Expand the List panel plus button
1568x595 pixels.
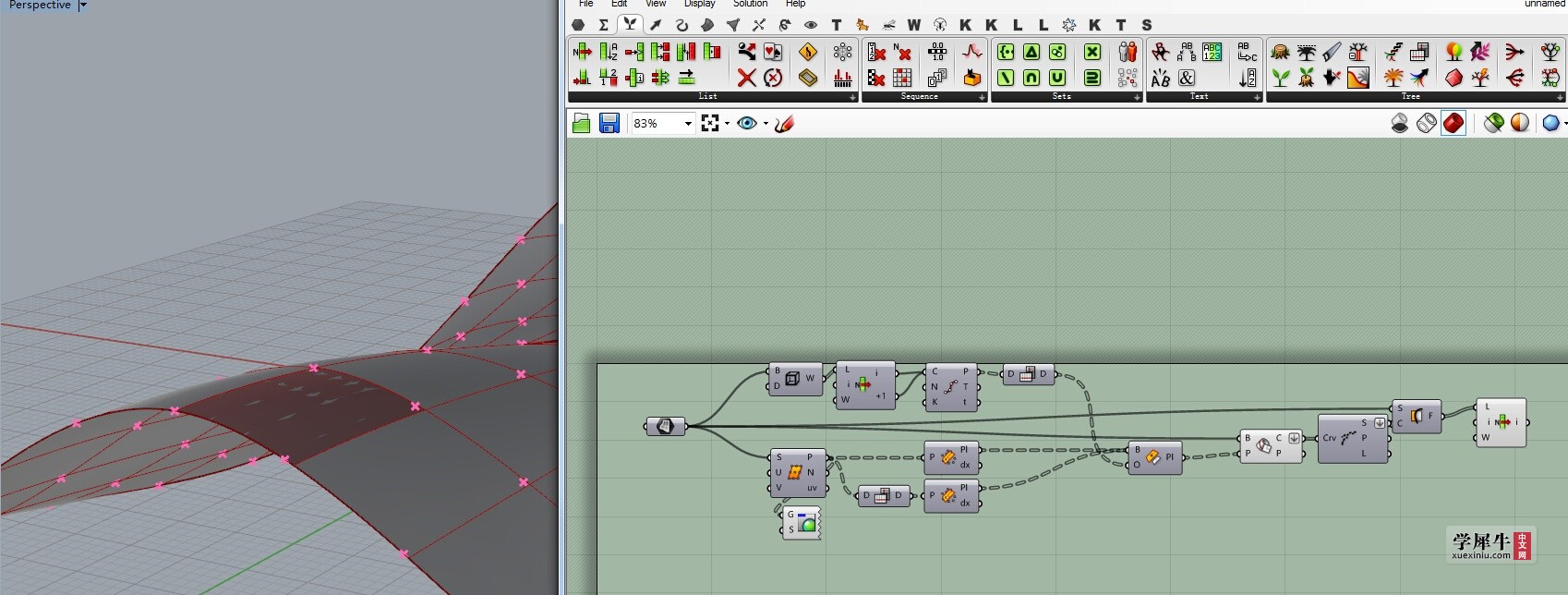coord(852,97)
